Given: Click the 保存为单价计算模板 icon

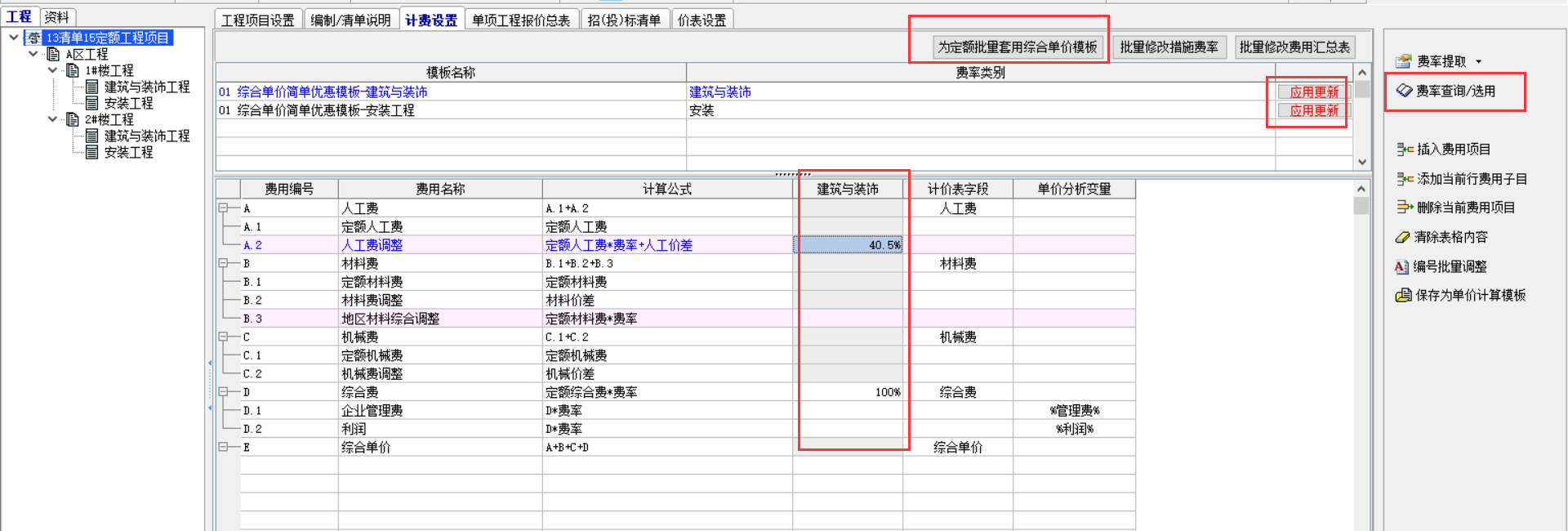Looking at the screenshot, I should click(x=1403, y=295).
